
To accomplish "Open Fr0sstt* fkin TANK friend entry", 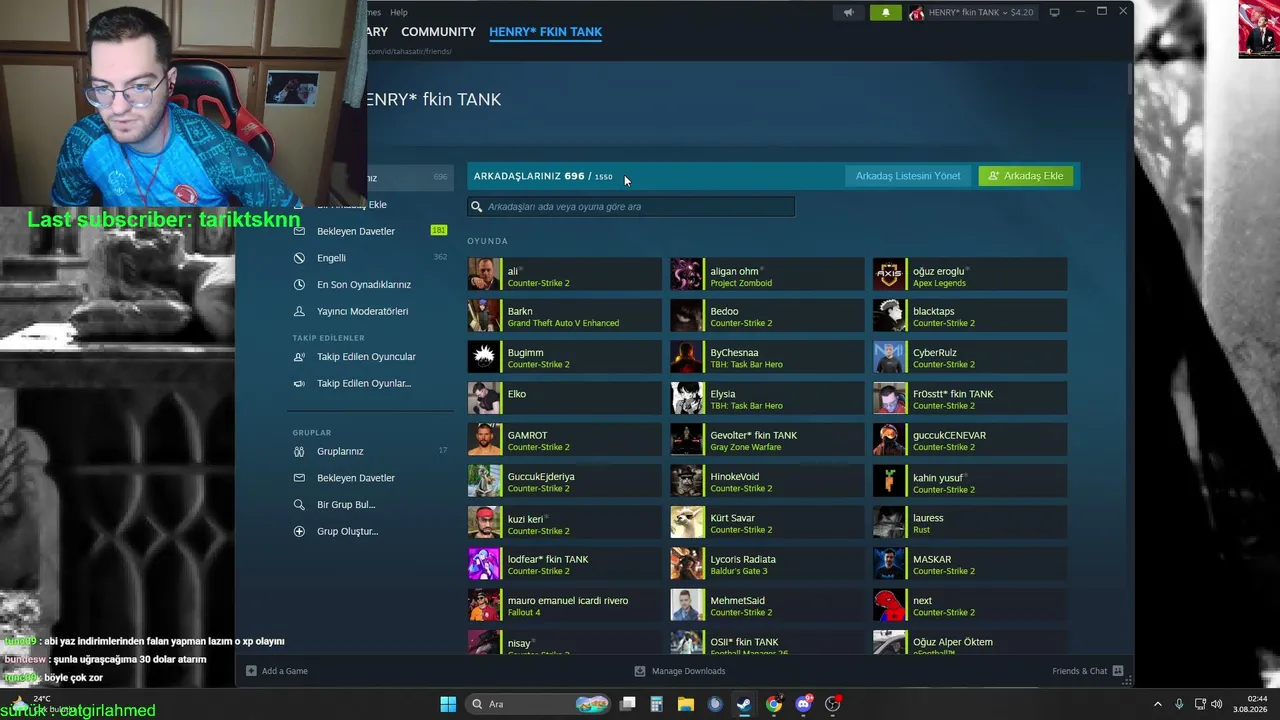I will pyautogui.click(x=970, y=398).
